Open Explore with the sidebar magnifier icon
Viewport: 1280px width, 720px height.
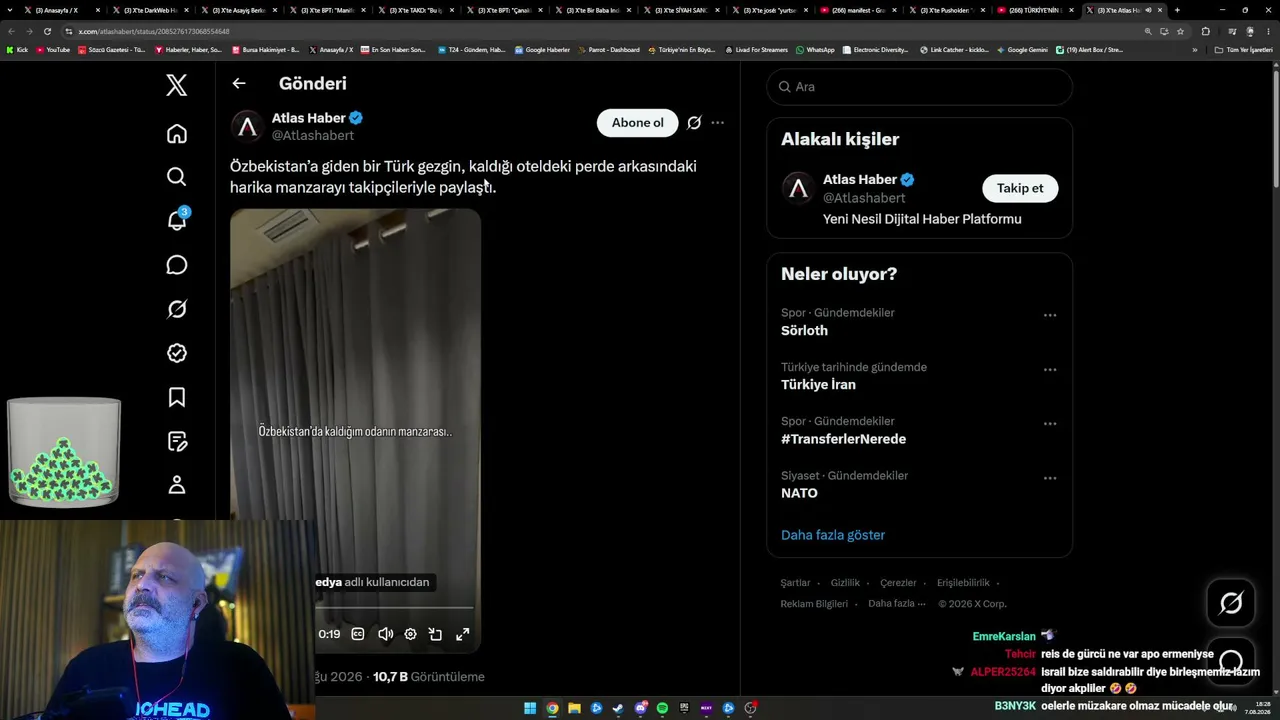point(177,177)
